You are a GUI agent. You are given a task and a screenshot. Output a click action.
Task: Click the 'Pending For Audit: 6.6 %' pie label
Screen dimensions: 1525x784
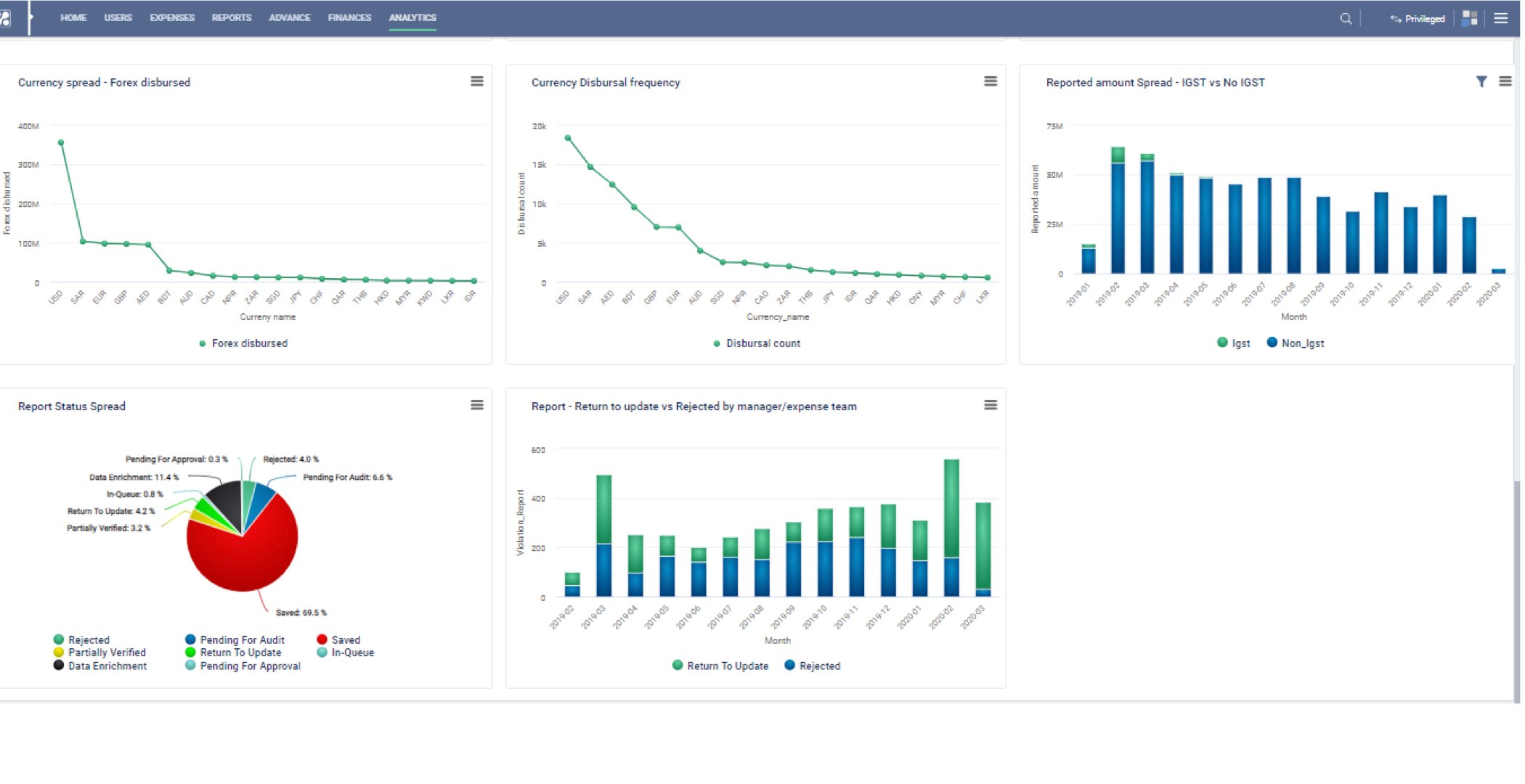tap(348, 477)
